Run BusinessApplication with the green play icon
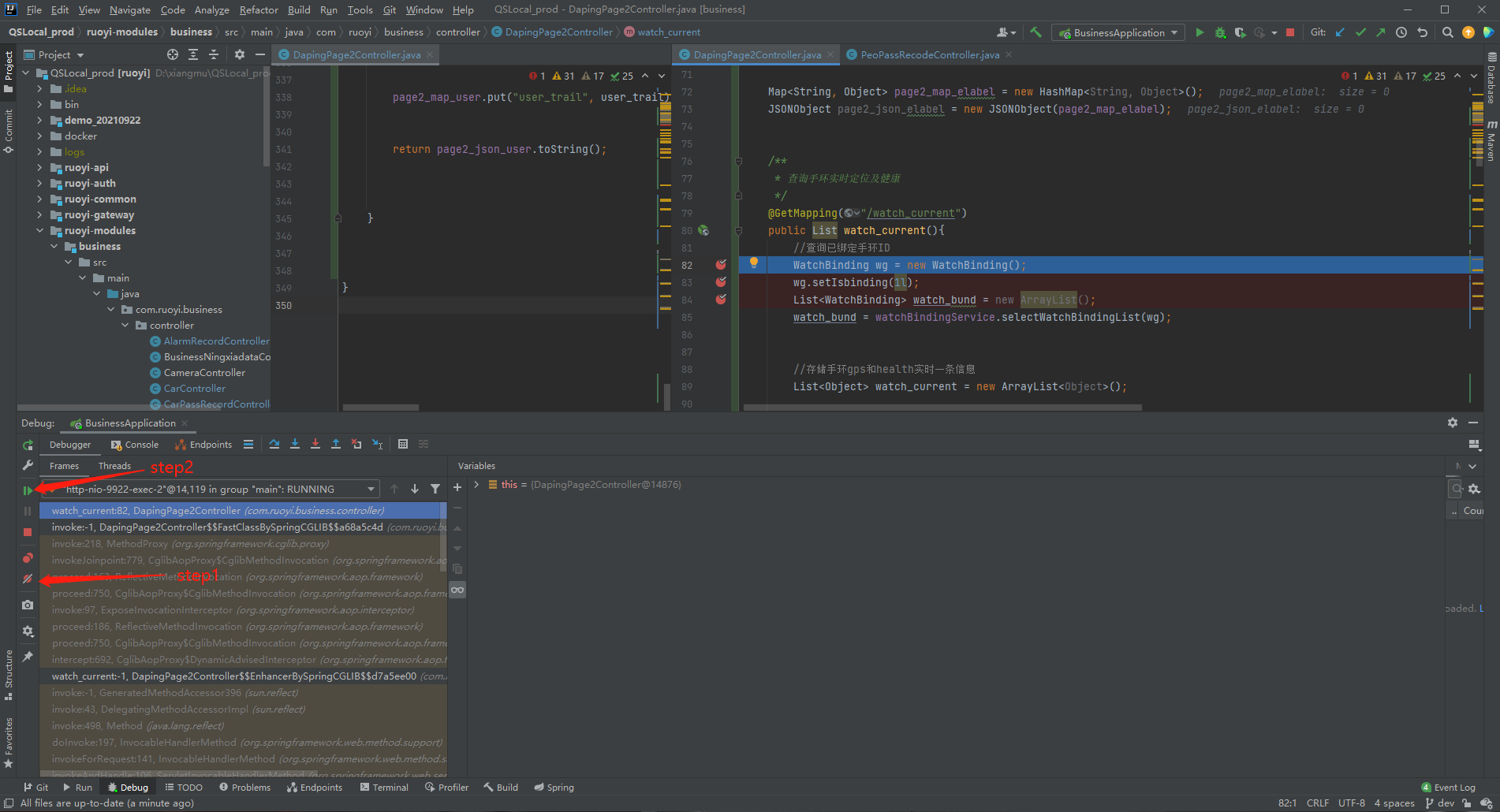1500x812 pixels. point(1200,32)
